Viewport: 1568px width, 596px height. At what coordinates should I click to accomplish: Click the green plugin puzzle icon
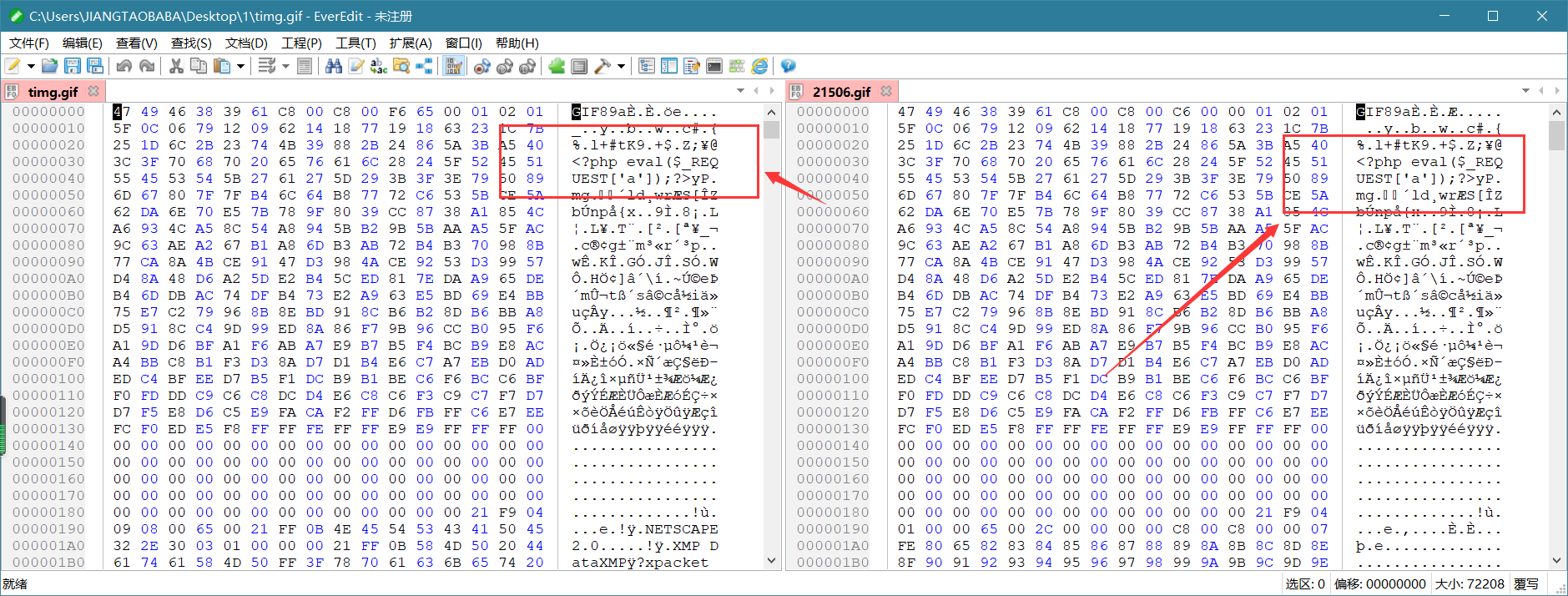(x=557, y=66)
